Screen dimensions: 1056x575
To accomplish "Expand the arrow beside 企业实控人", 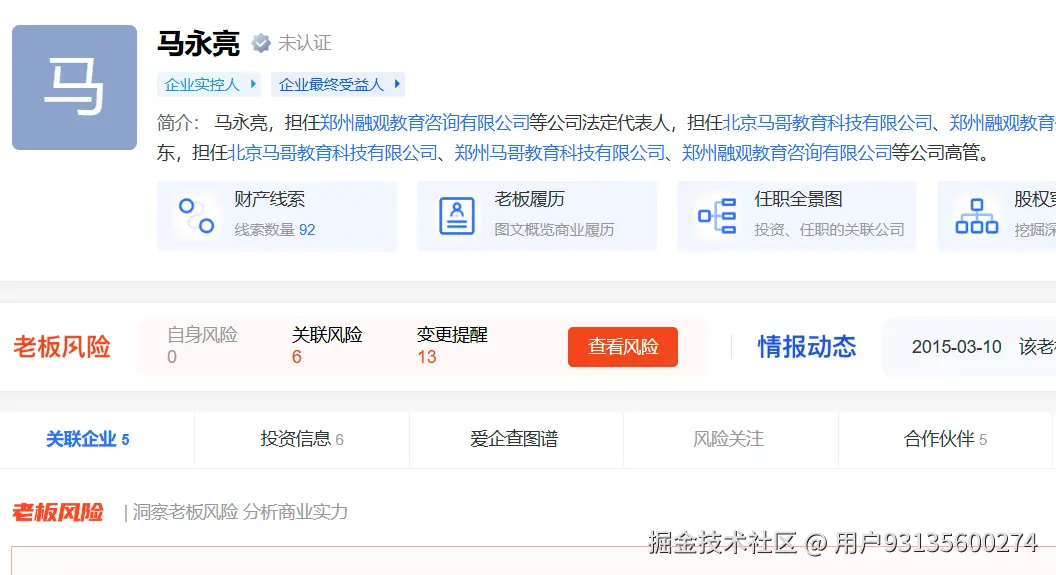I will tap(253, 84).
